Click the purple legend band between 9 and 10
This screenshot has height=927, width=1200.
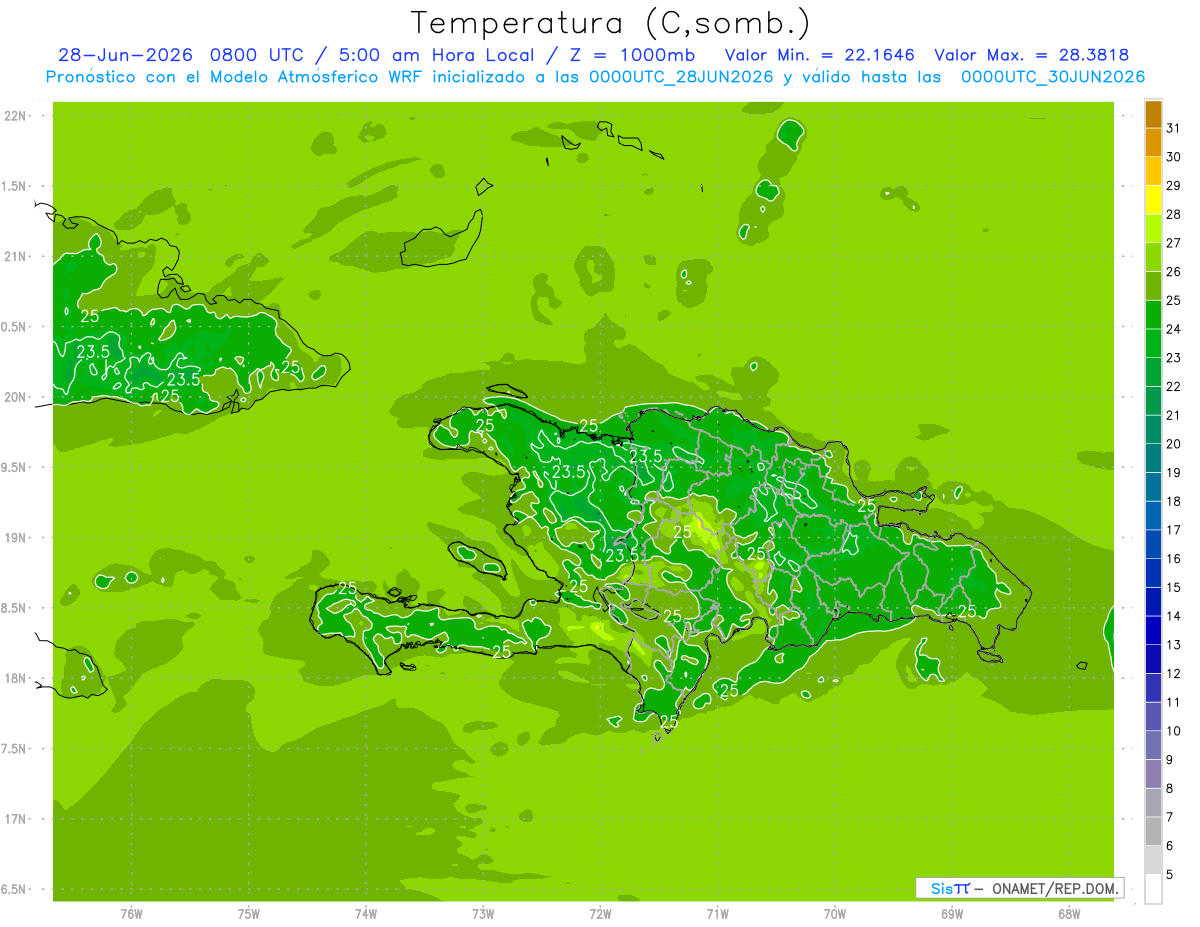[x=1153, y=745]
